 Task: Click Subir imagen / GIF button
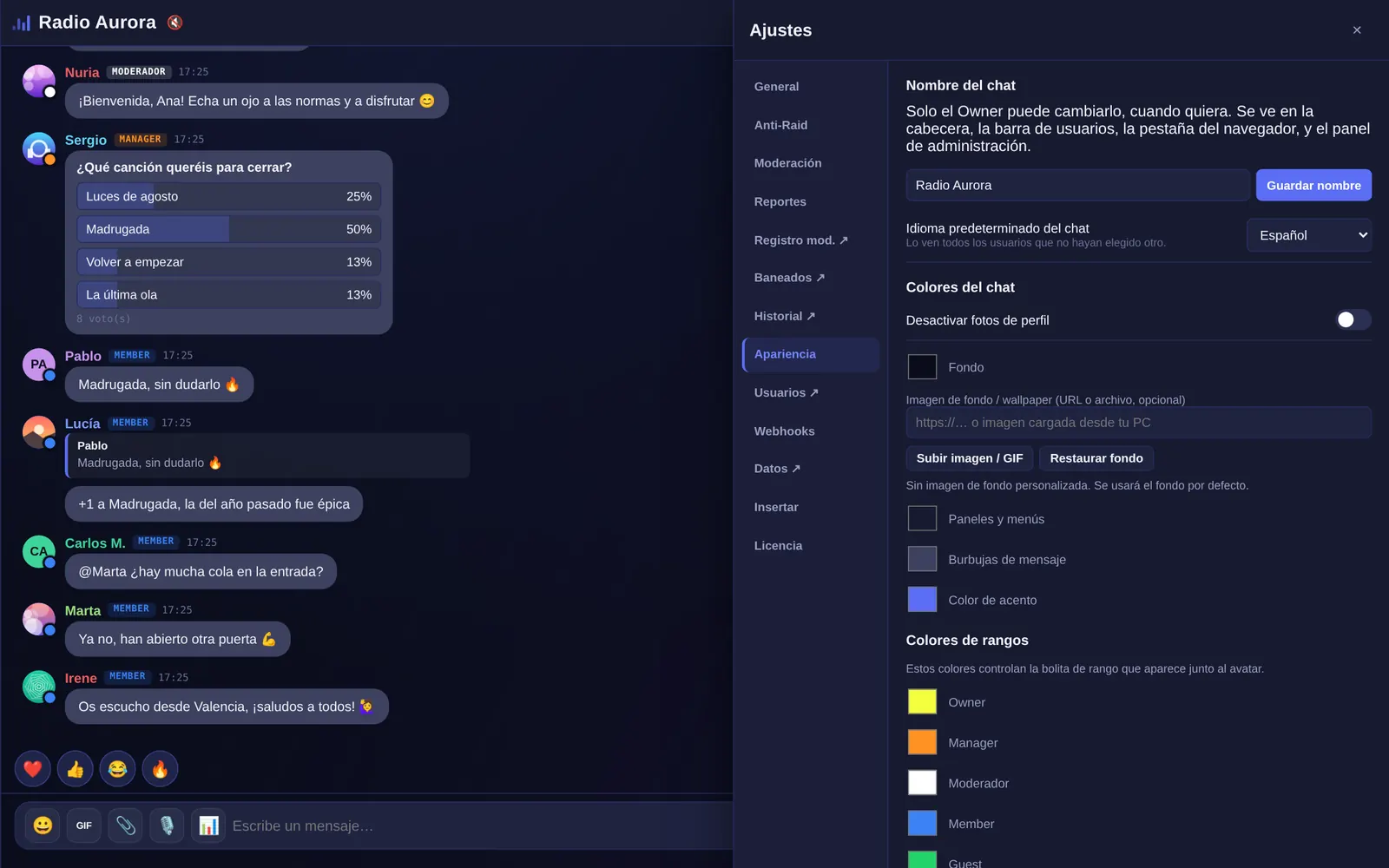[970, 458]
